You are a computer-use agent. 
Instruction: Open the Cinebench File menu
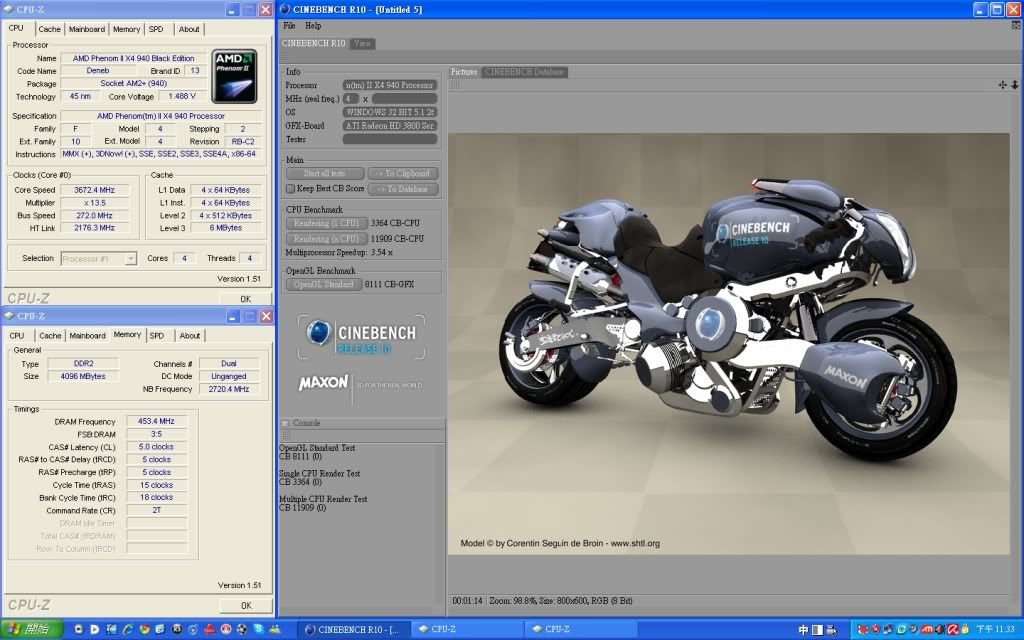pyautogui.click(x=289, y=25)
